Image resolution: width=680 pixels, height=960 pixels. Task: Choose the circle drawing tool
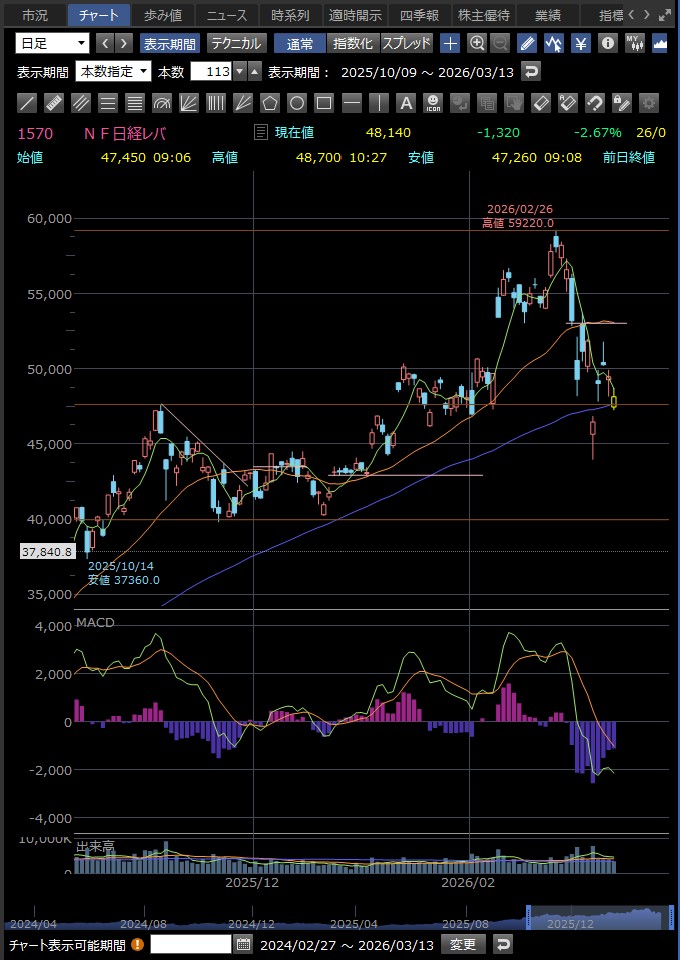coord(297,102)
